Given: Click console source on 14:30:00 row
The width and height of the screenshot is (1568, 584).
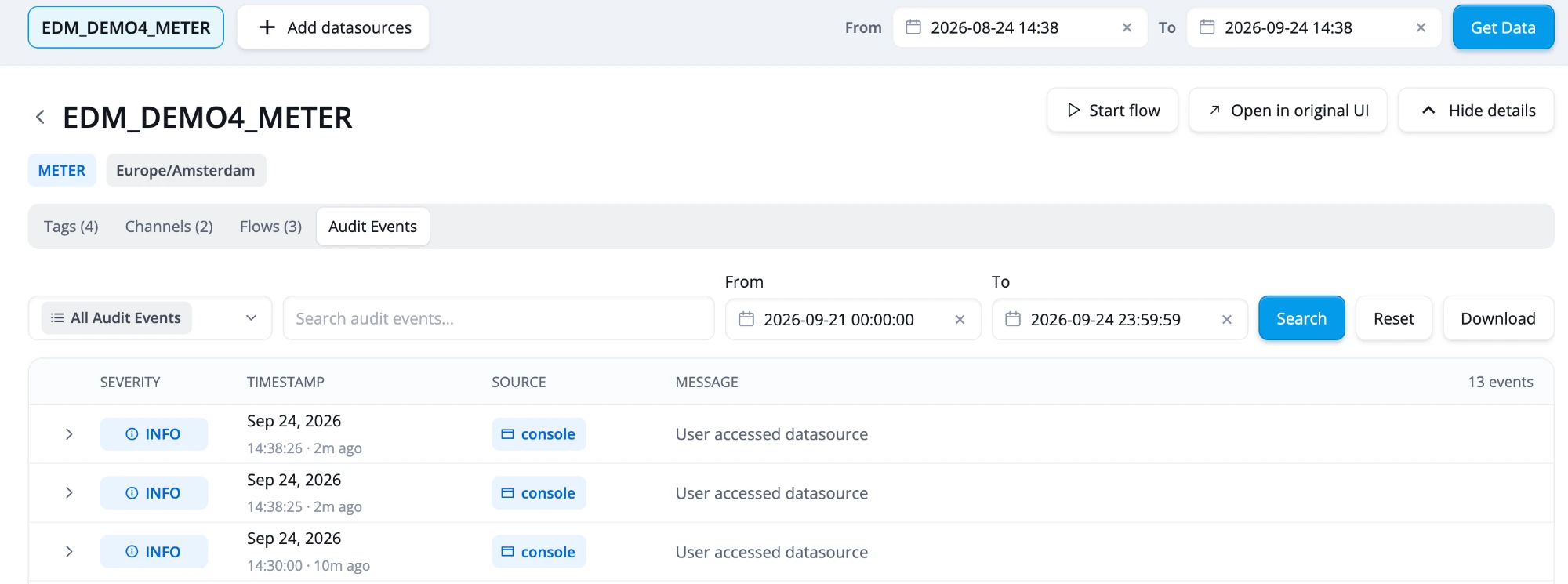Looking at the screenshot, I should pyautogui.click(x=539, y=552).
